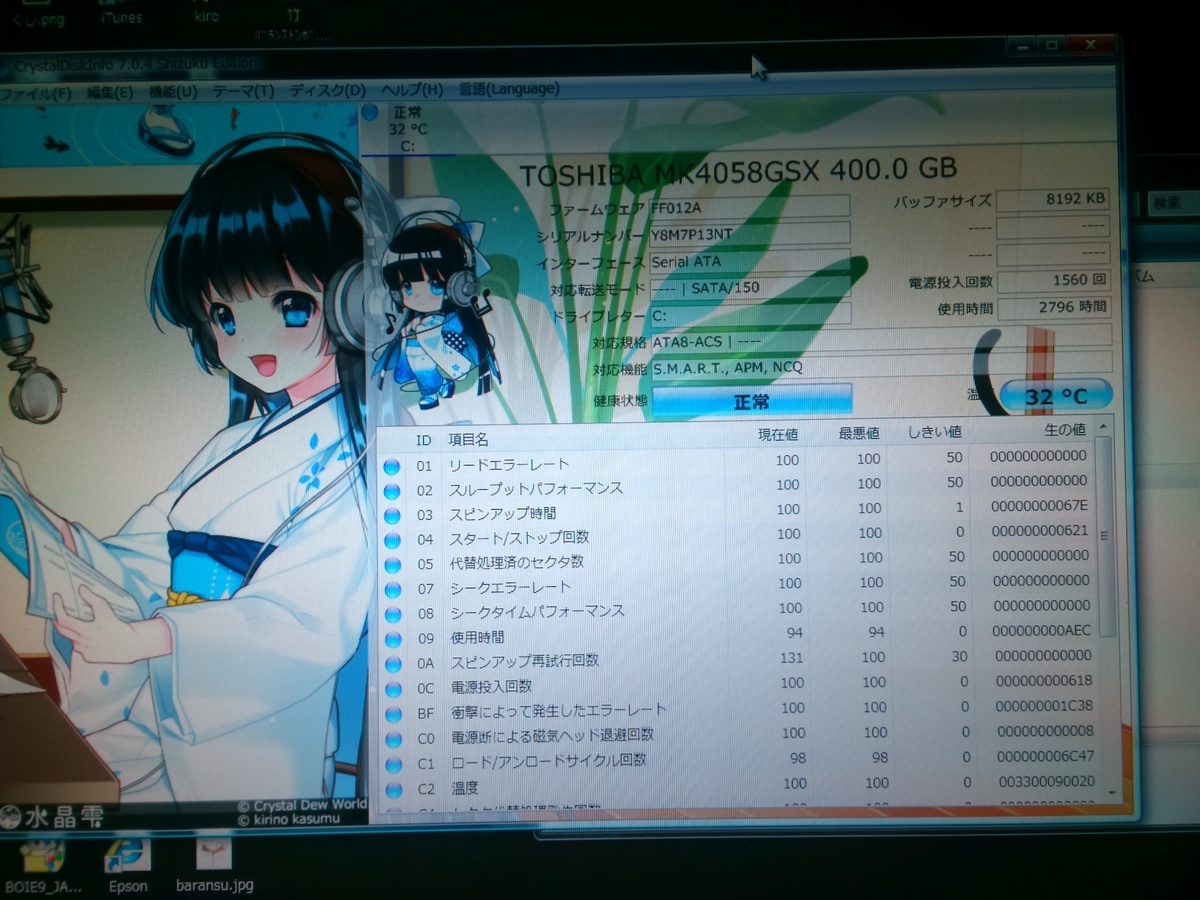Click the TOSHIBA MK4058GSX 400.0 GB title

click(738, 170)
